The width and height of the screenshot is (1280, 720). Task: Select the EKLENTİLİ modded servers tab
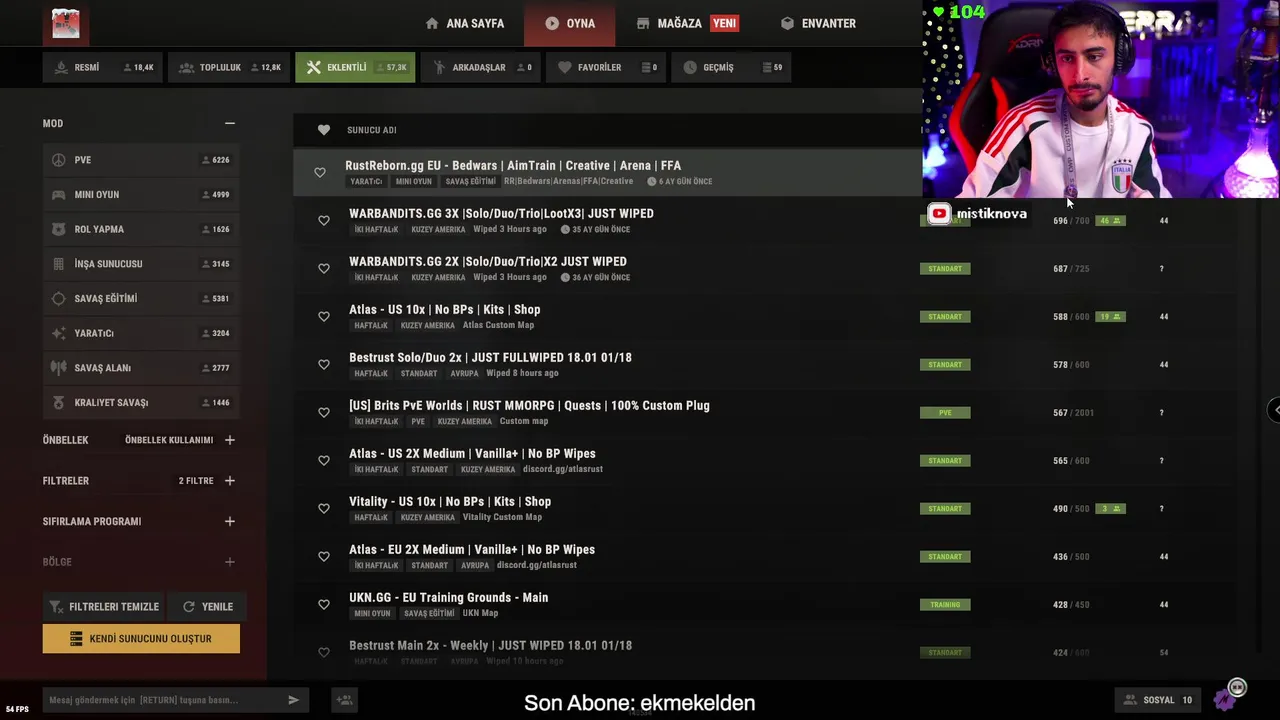(355, 67)
